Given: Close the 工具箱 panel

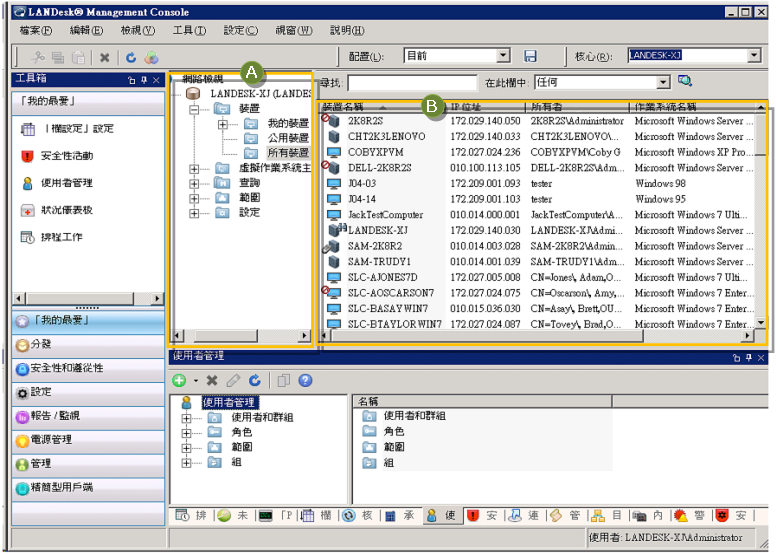Looking at the screenshot, I should click(x=156, y=80).
